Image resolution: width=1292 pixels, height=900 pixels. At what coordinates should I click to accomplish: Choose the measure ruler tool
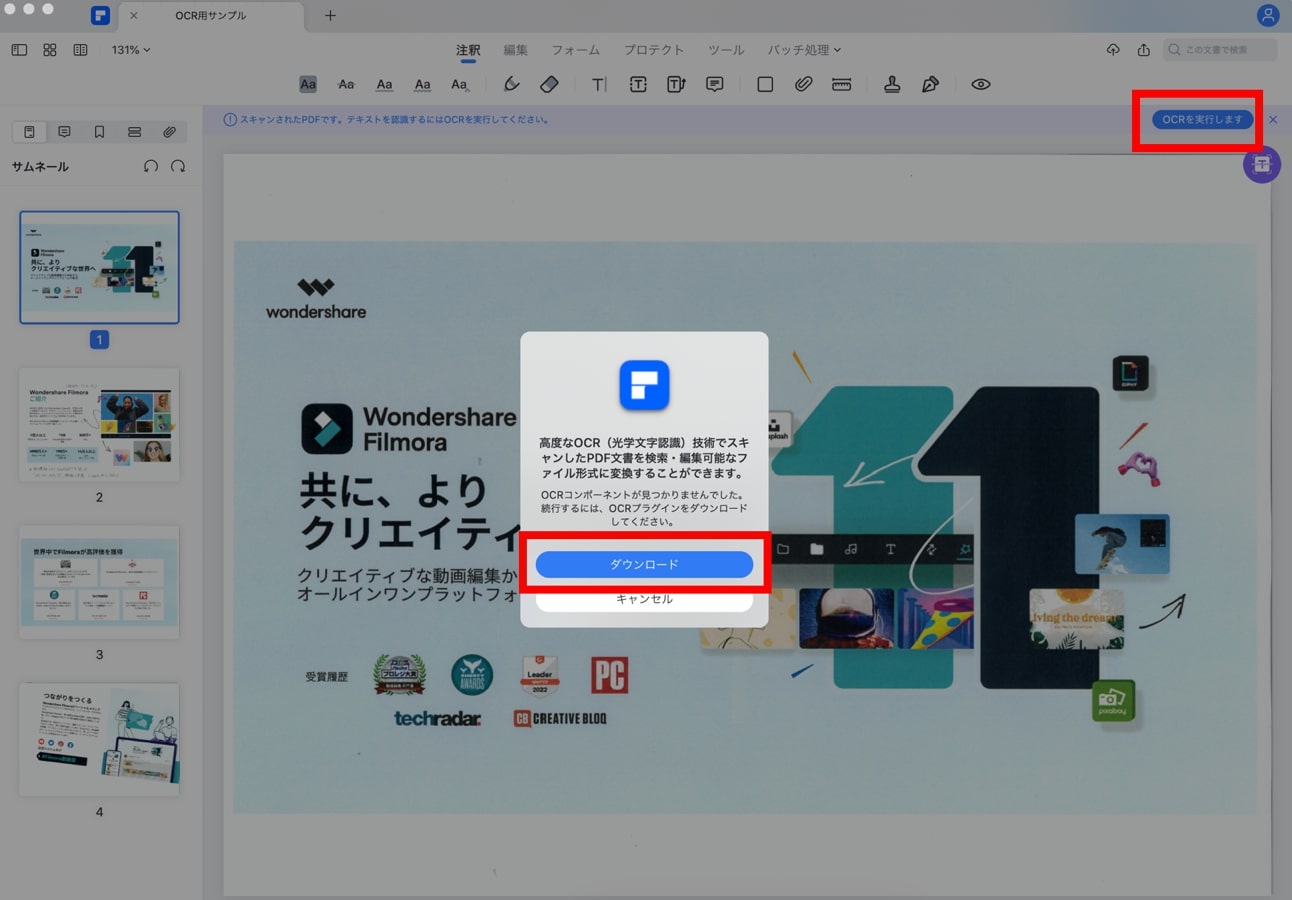[x=841, y=85]
